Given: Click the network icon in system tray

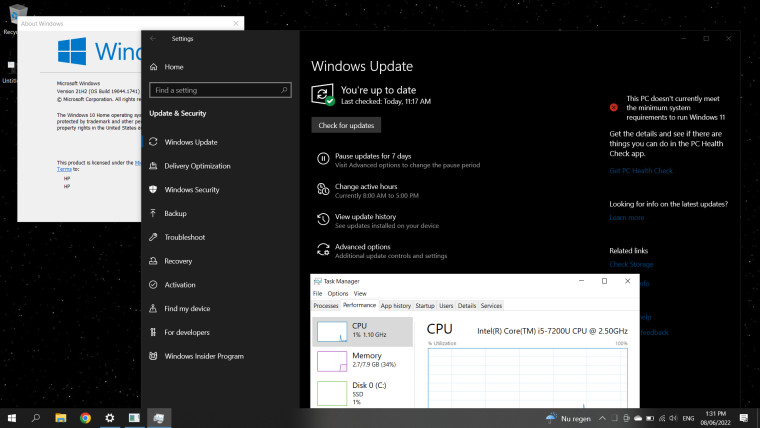Looking at the screenshot, I should click(662, 418).
